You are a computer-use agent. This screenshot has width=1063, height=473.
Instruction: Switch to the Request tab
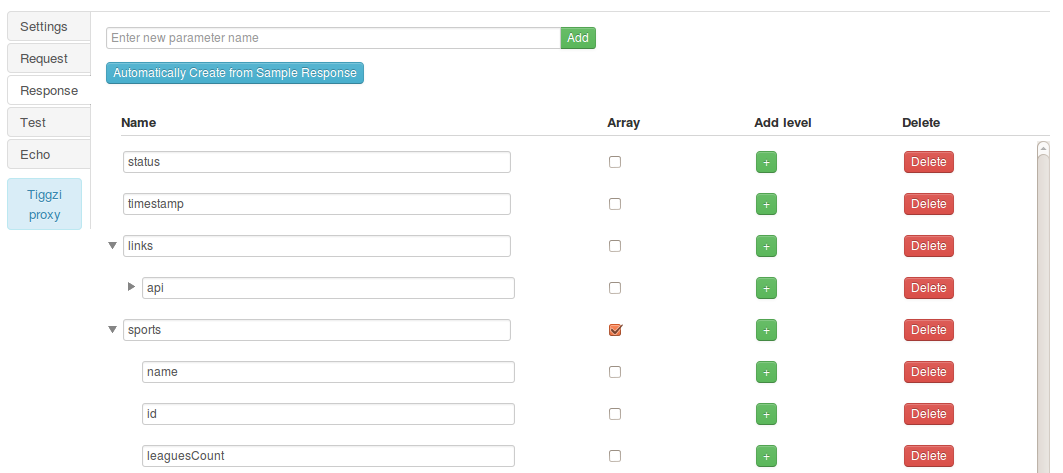[44, 59]
